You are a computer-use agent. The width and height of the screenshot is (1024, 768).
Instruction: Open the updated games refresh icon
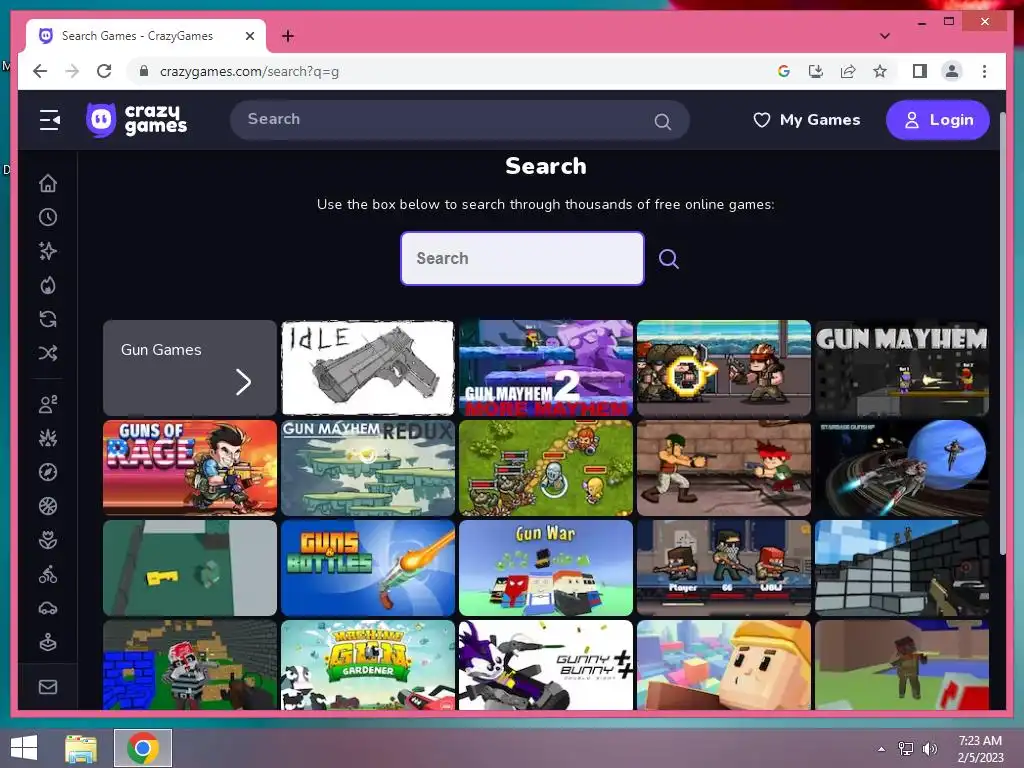(x=48, y=319)
